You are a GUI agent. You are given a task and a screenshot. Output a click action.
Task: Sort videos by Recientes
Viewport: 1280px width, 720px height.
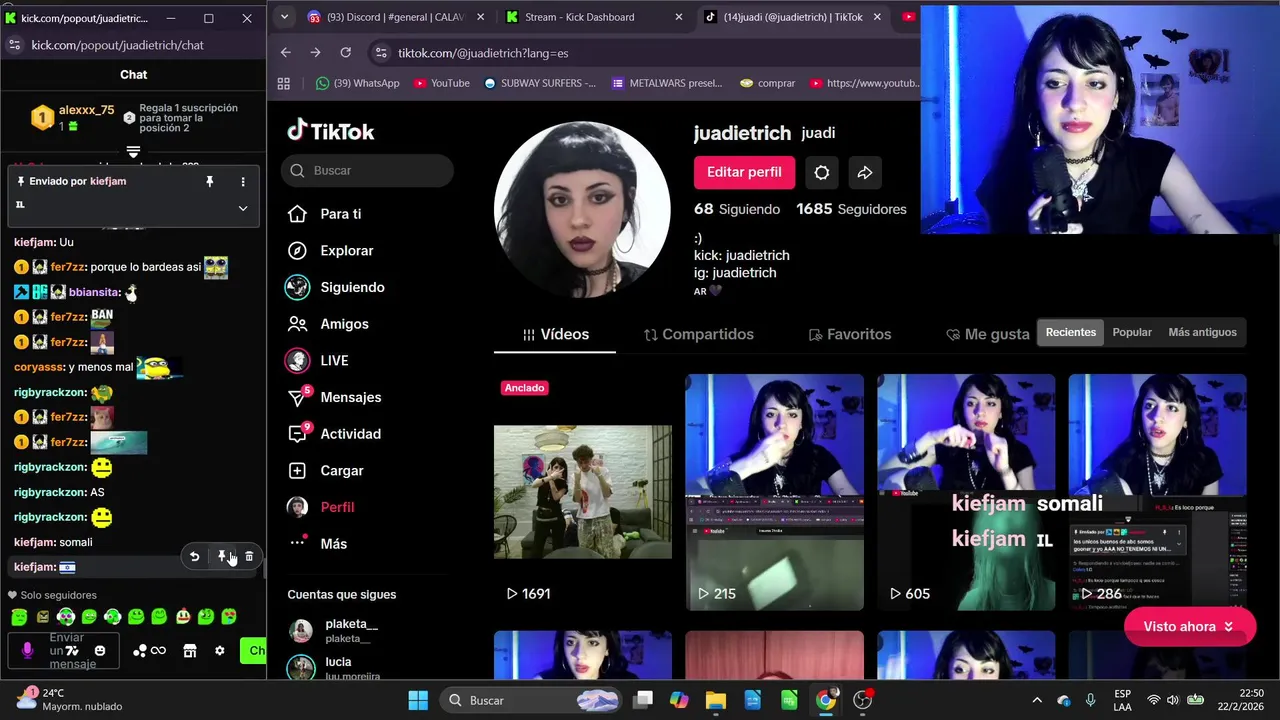(x=1071, y=333)
